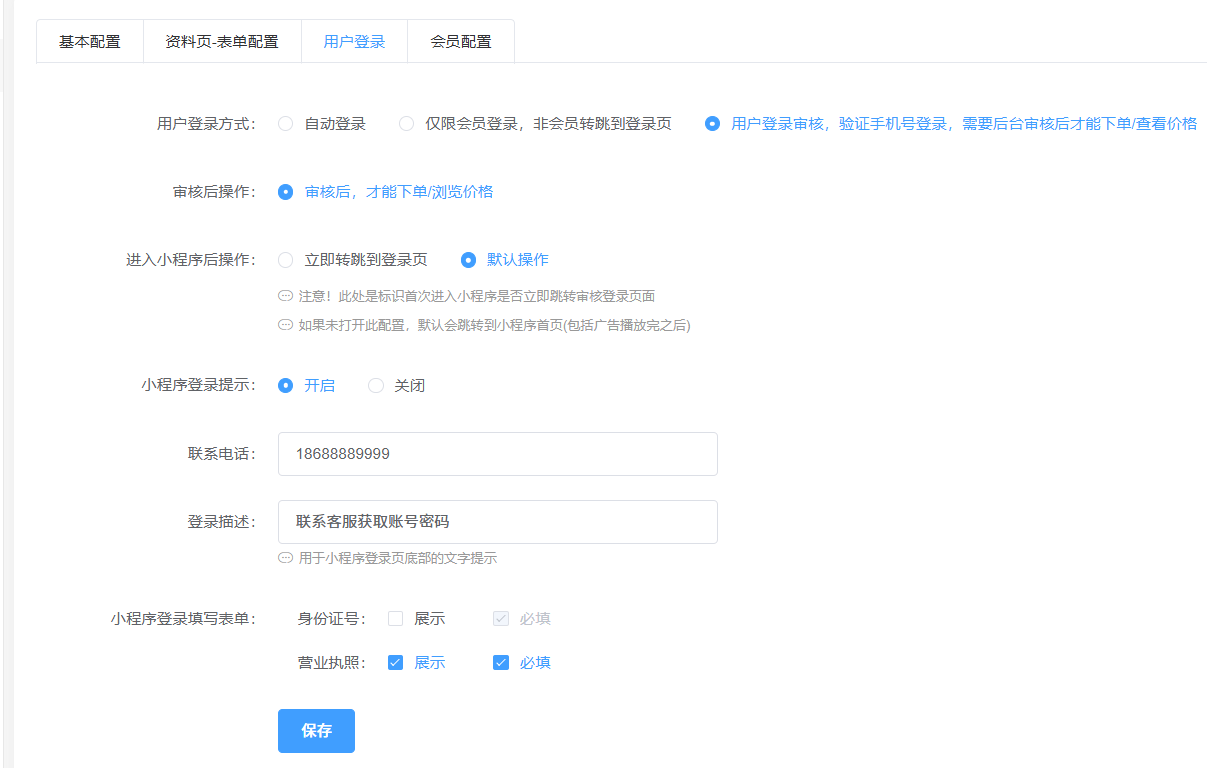
Task: Choose 立即转跳到登录页 radio option
Action: tap(286, 260)
